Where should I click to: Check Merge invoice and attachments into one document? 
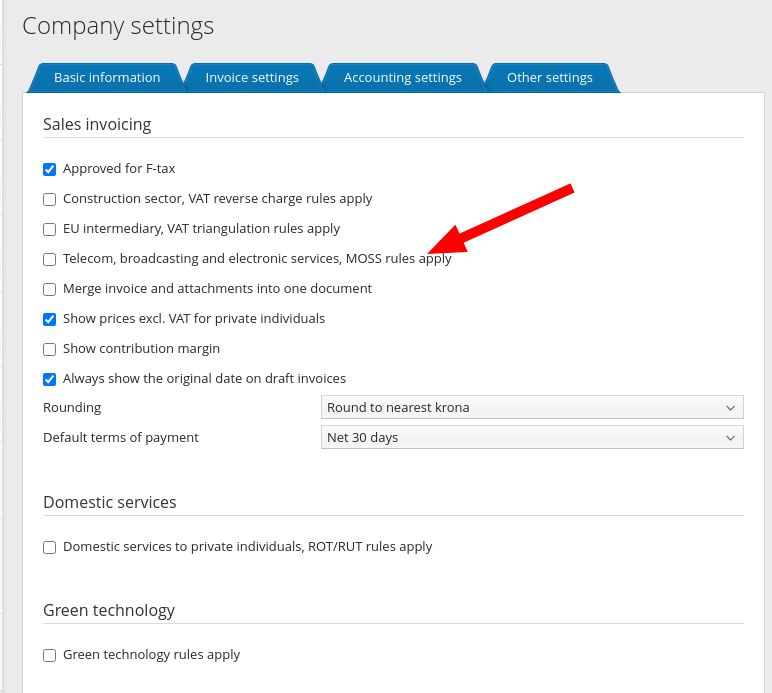coord(50,289)
